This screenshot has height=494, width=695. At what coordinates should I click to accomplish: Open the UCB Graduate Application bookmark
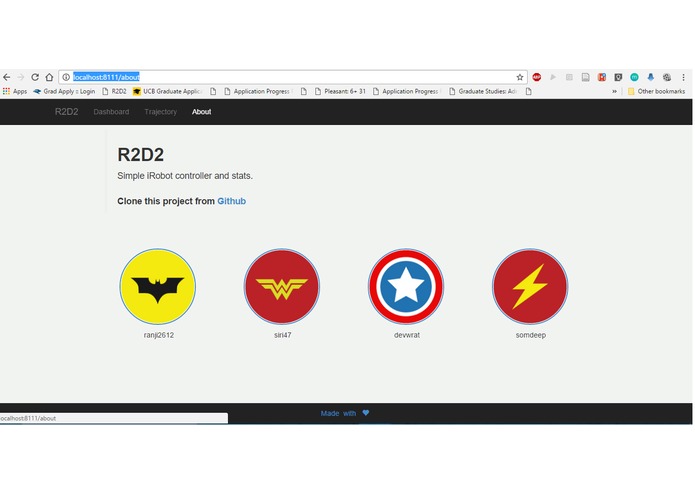168,91
